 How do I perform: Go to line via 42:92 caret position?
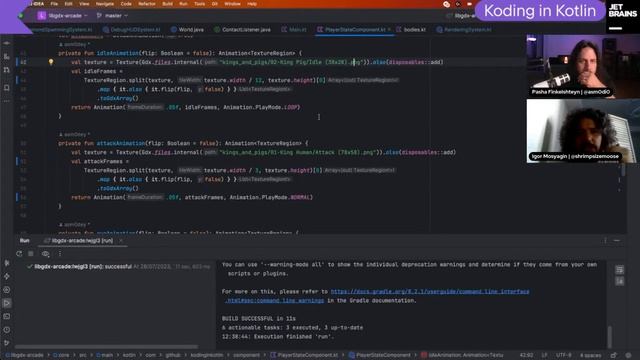tap(527, 355)
